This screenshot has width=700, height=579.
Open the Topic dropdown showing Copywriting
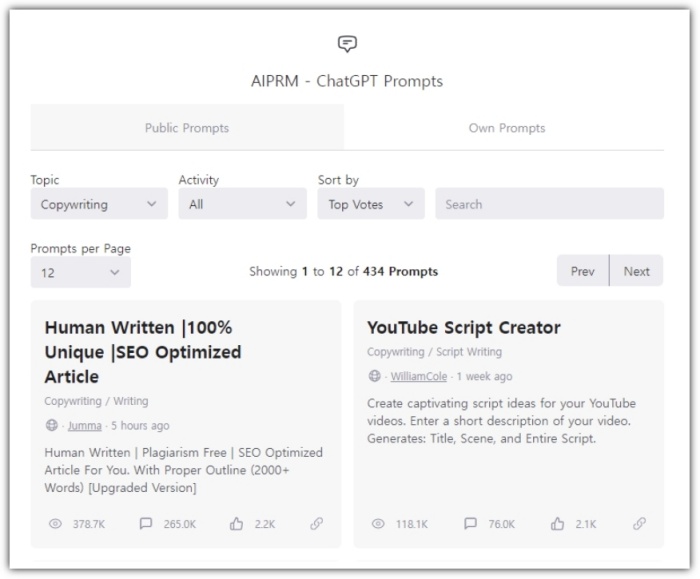point(99,204)
